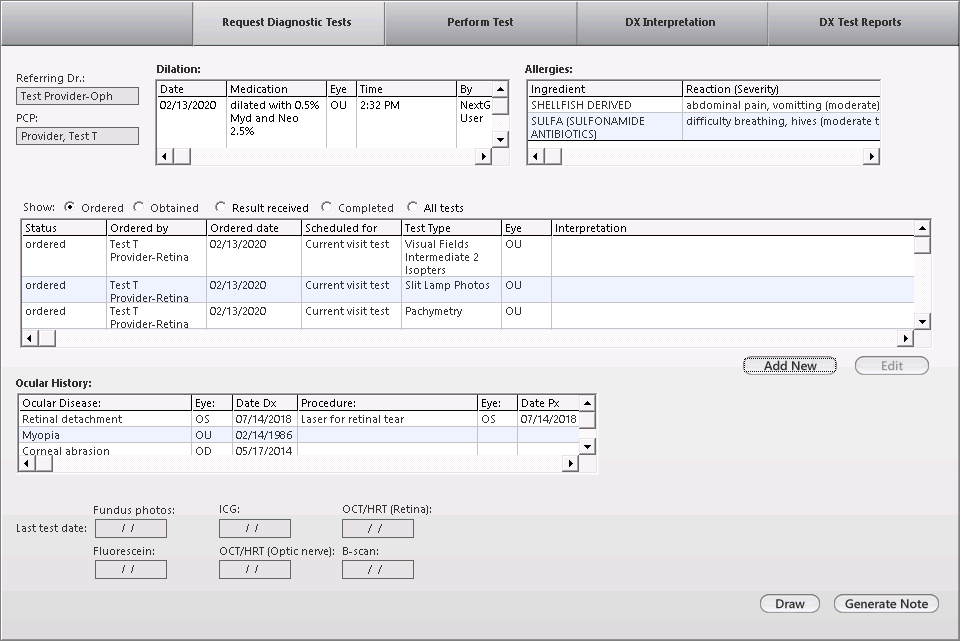Click Allergies table scroll right arrow
This screenshot has width=960, height=641.
coord(871,156)
